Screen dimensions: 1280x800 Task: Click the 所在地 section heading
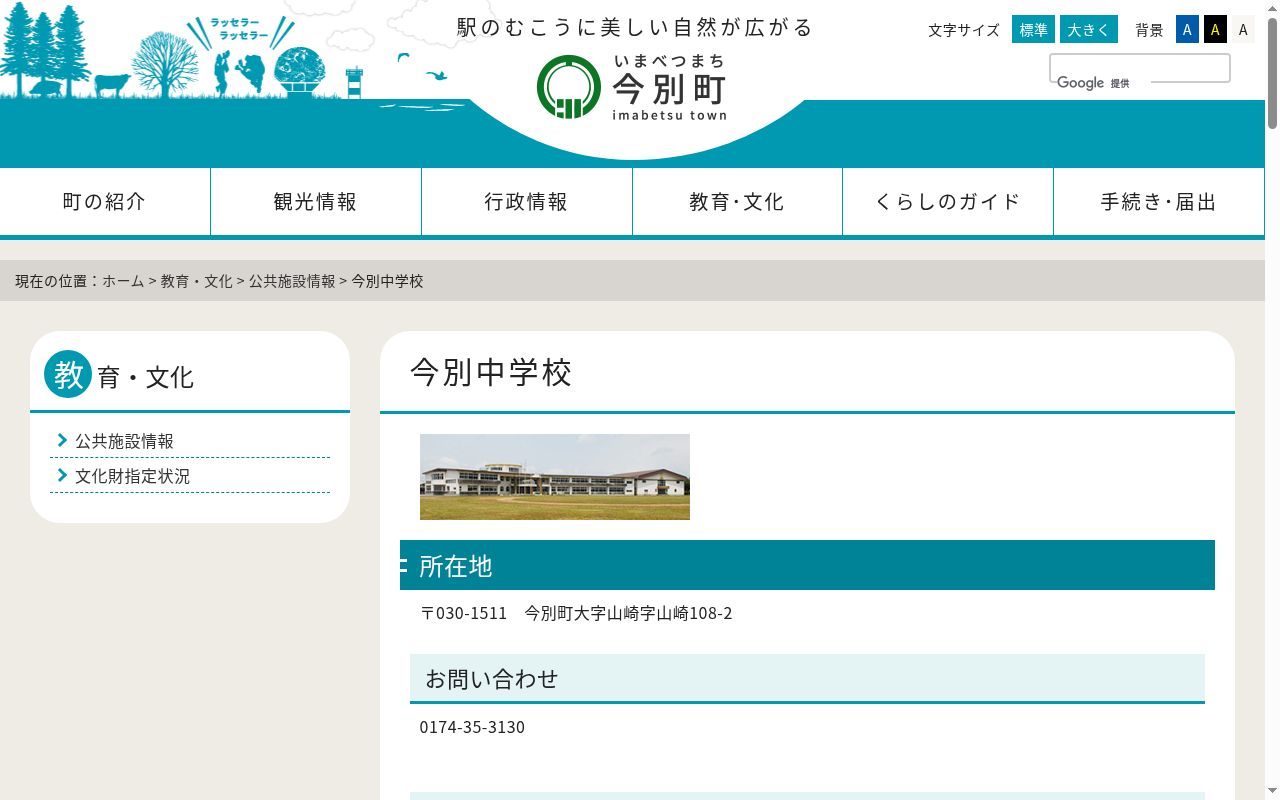(807, 565)
